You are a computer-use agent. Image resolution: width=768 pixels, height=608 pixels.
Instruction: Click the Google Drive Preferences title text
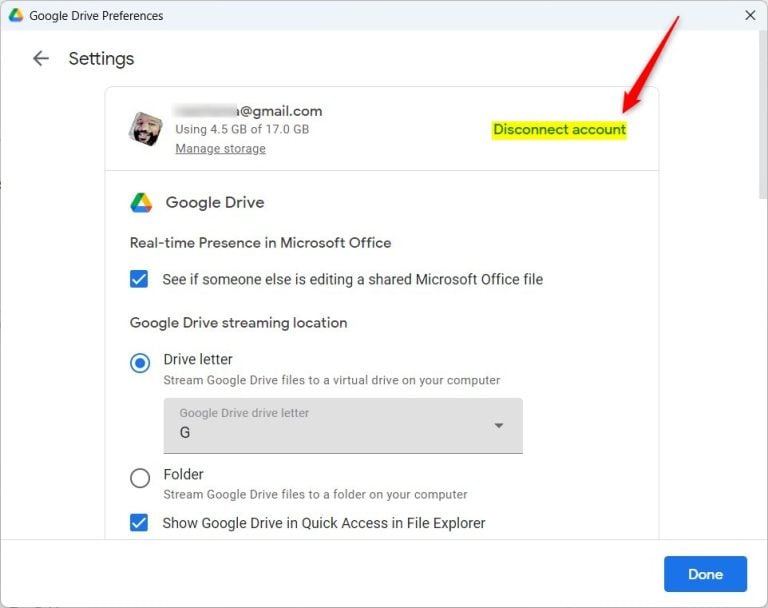coord(96,15)
